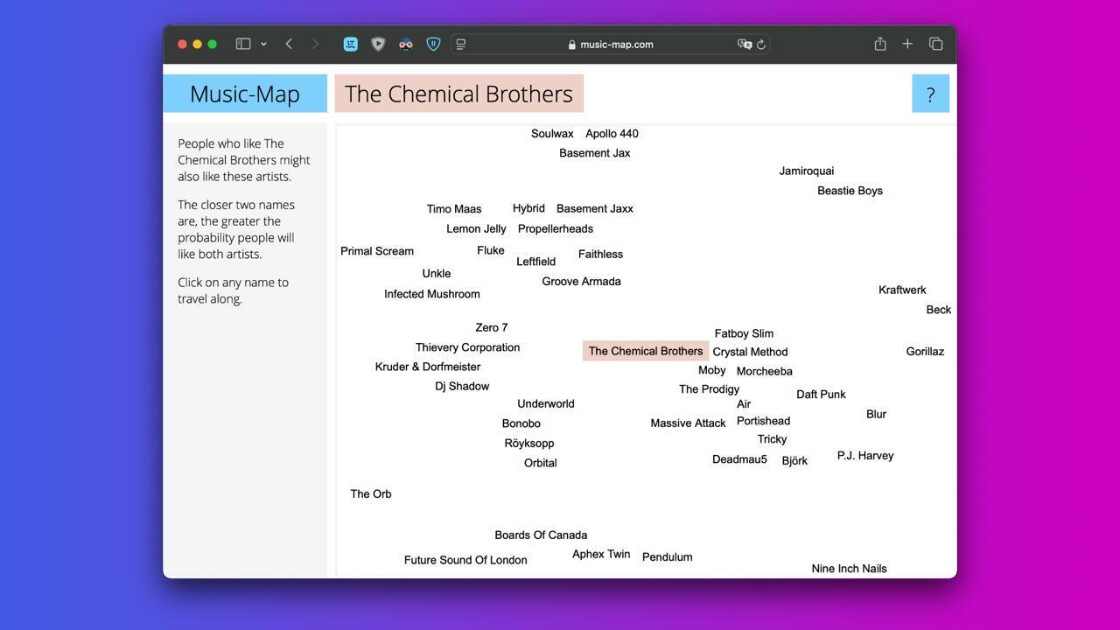This screenshot has width=1120, height=630.
Task: Open the sidebar options dropdown chevron
Action: click(x=264, y=44)
